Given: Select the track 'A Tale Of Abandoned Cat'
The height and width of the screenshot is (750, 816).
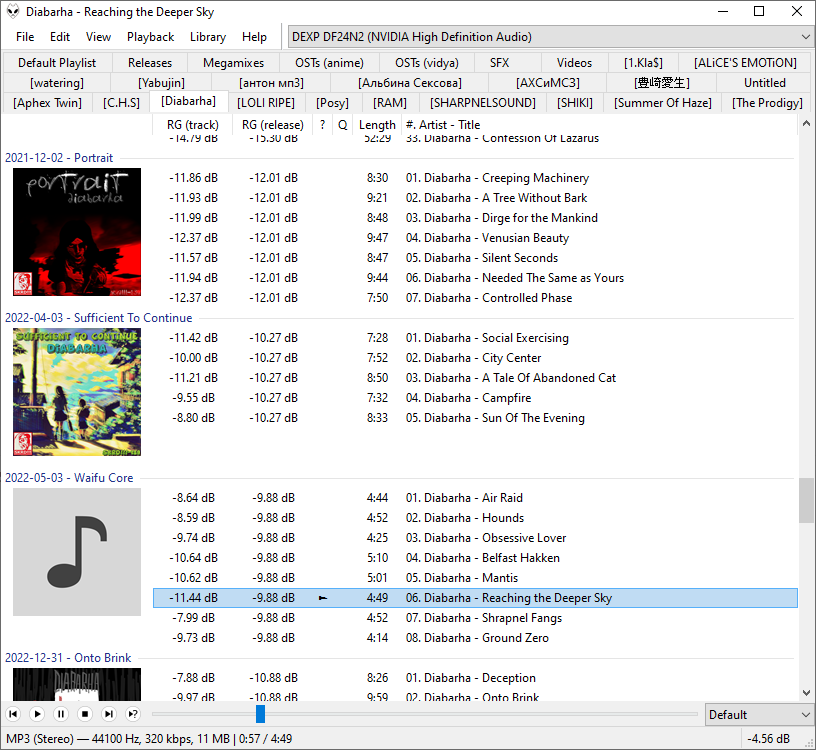Looking at the screenshot, I should coord(475,378).
